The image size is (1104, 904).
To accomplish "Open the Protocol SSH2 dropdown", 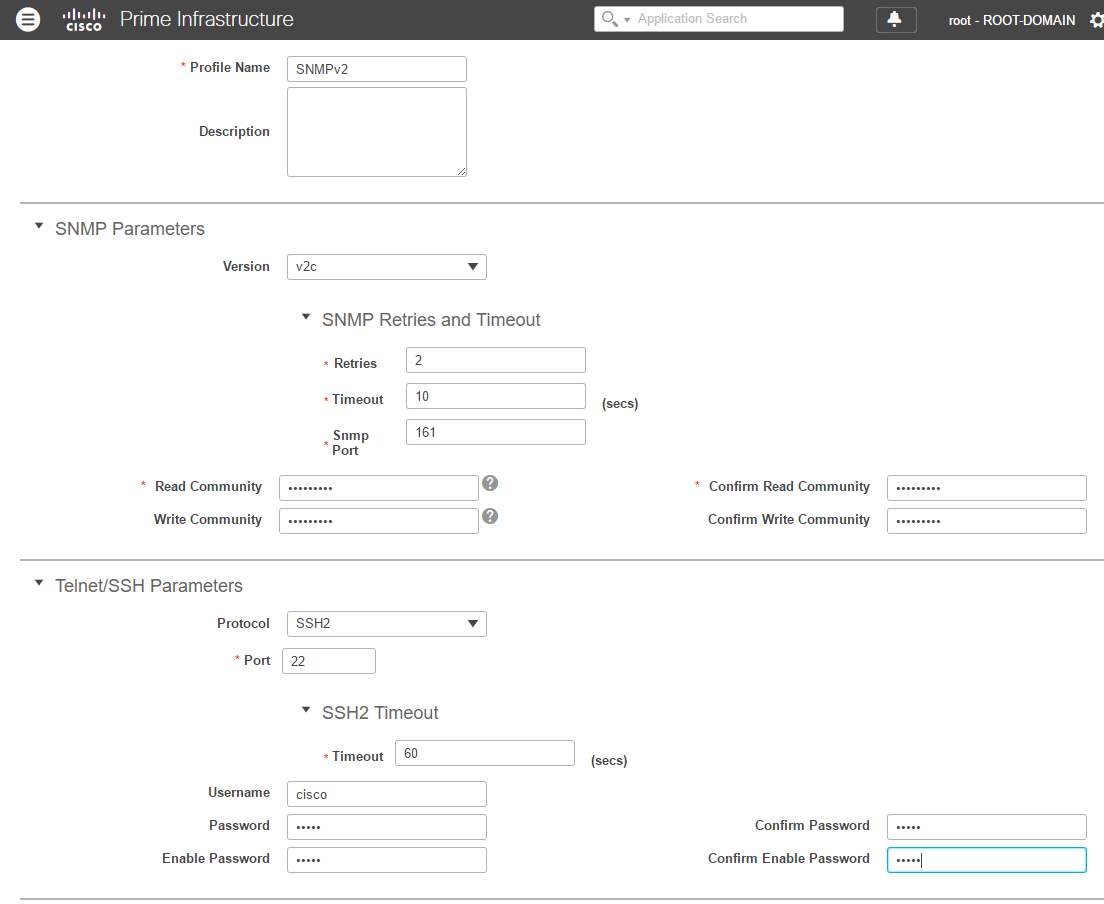I will 386,624.
